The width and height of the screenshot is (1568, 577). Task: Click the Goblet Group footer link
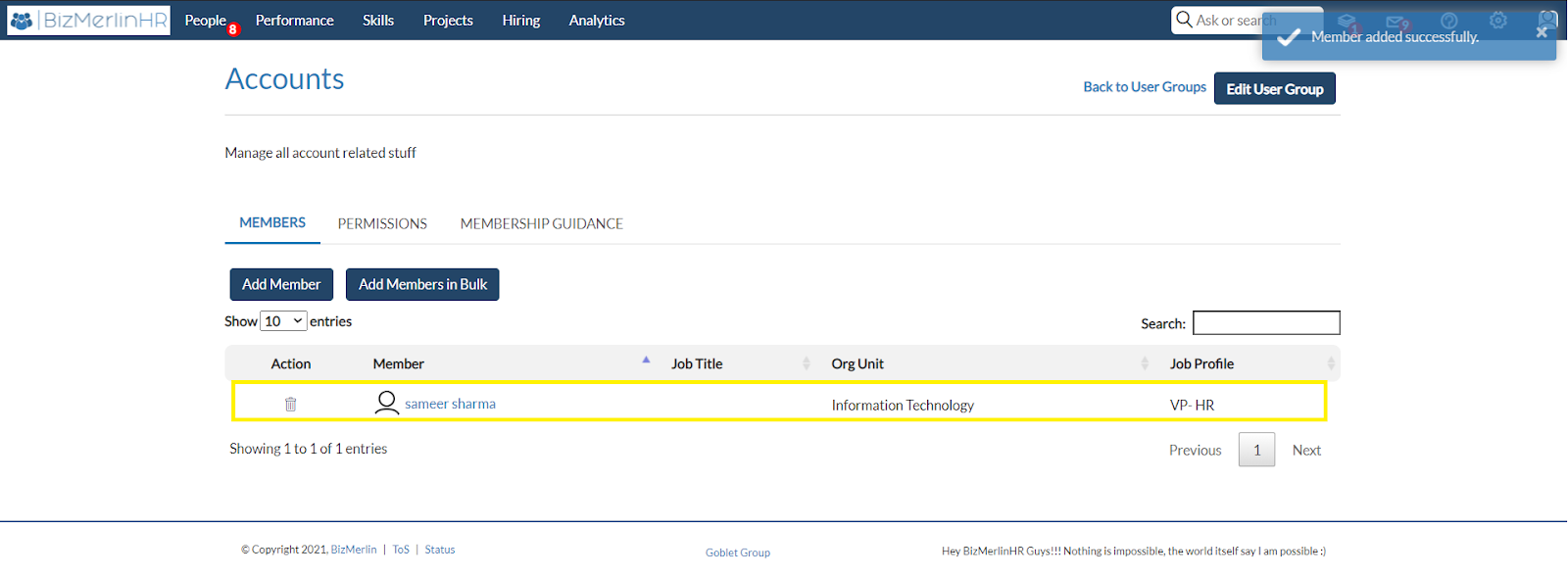tap(738, 553)
